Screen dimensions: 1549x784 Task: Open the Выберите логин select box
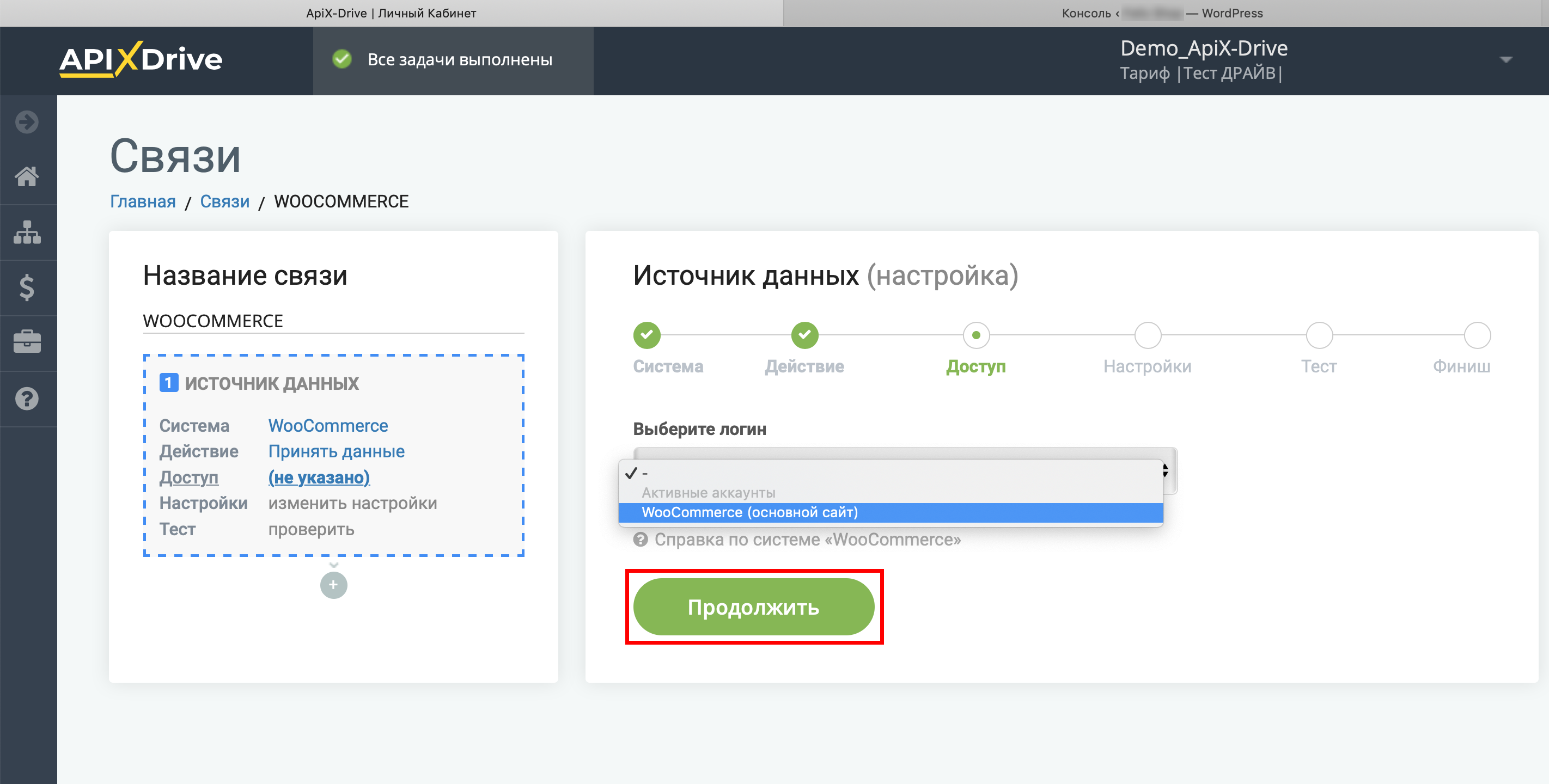click(905, 470)
